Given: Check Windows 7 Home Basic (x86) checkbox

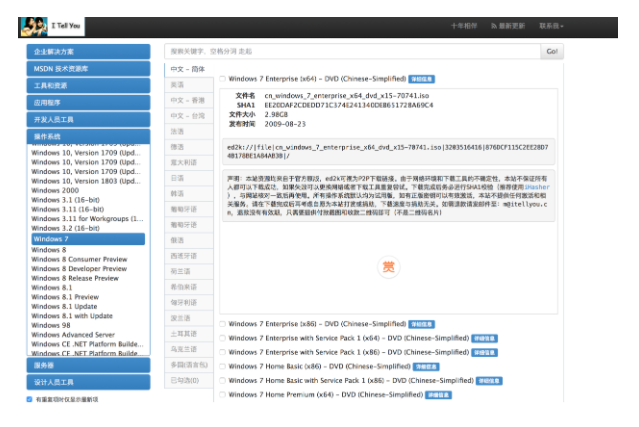Looking at the screenshot, I should pyautogui.click(x=223, y=366).
